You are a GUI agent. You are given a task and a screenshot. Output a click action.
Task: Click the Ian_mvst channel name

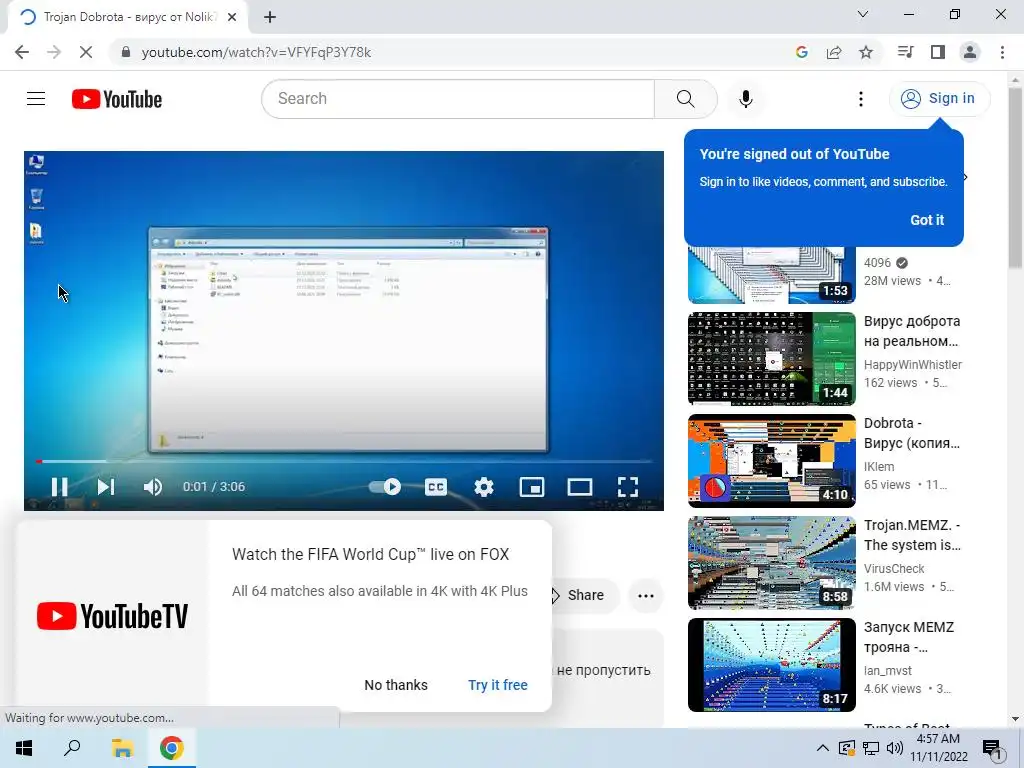[888, 671]
